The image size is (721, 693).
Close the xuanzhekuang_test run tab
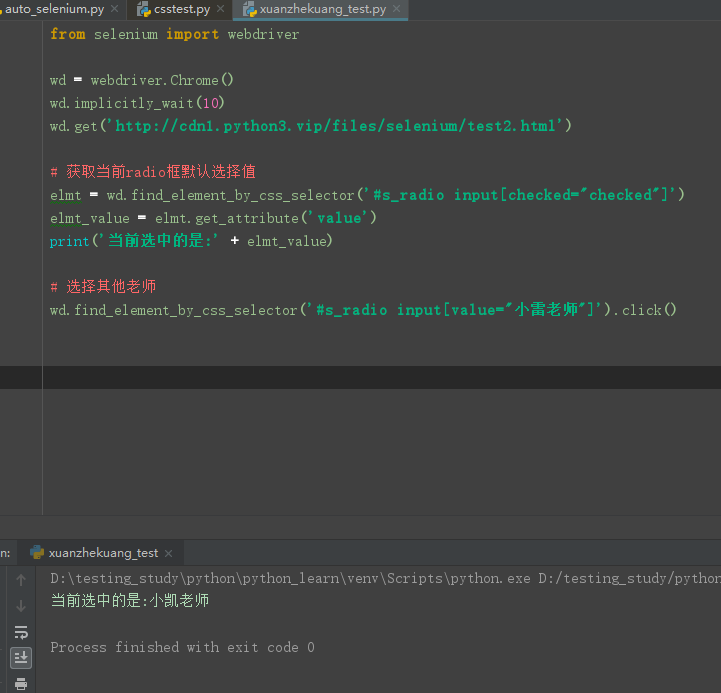pyautogui.click(x=169, y=553)
